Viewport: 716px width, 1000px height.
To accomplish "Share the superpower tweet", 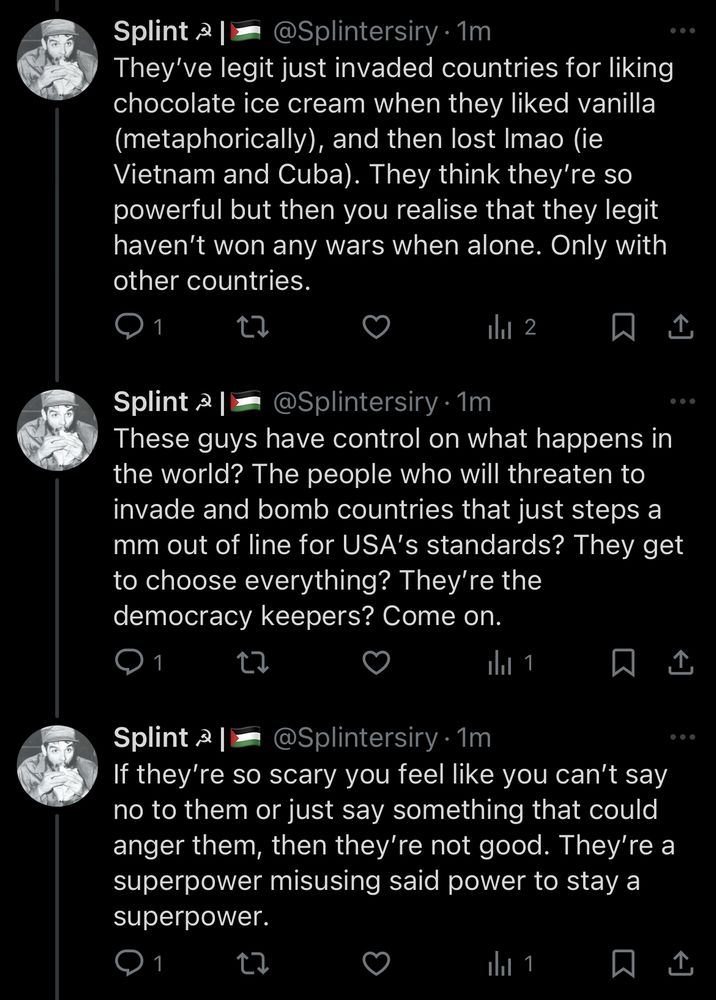I will [680, 962].
